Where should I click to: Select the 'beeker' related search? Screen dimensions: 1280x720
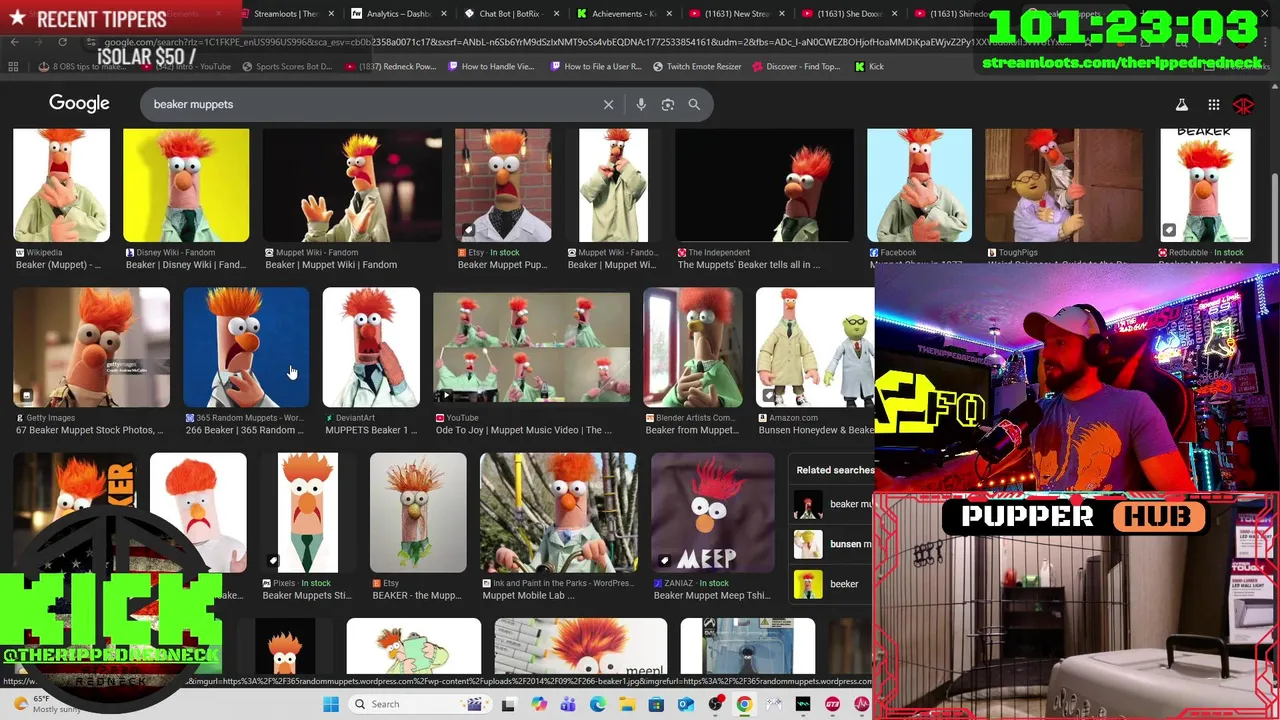point(834,584)
